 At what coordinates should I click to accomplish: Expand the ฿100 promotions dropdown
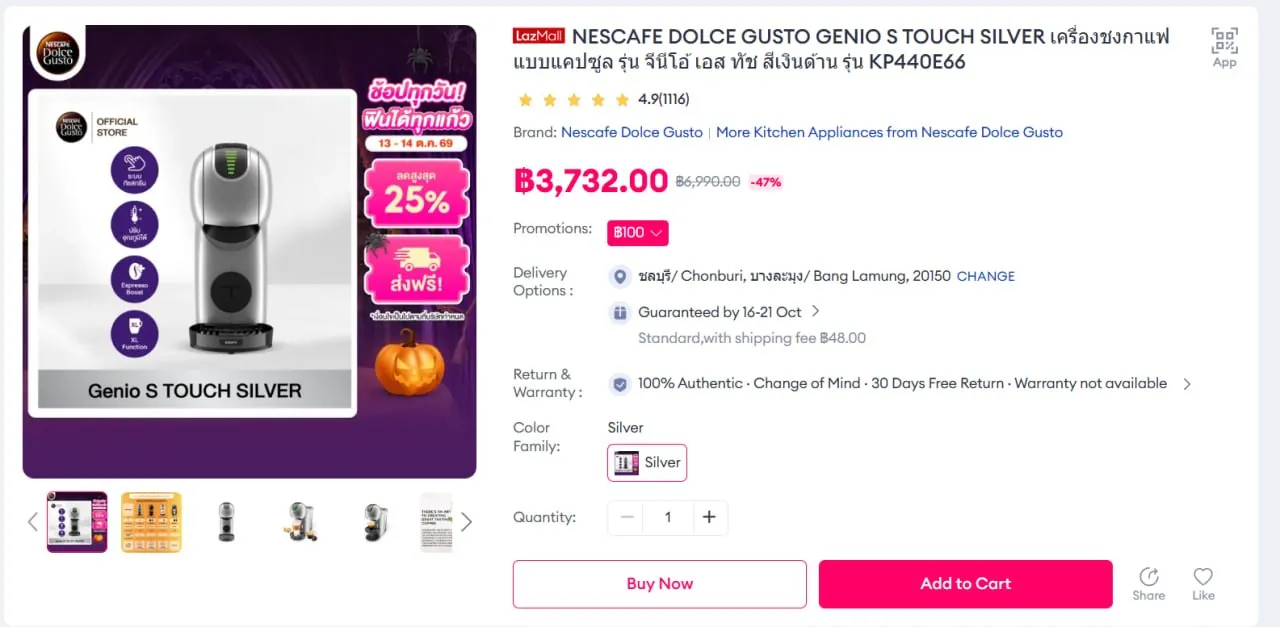tap(638, 233)
